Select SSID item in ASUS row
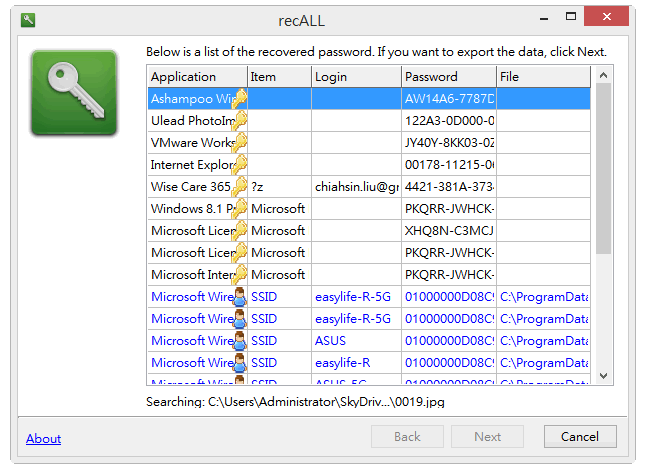Image resolution: width=656 pixels, height=465 pixels. [279, 341]
